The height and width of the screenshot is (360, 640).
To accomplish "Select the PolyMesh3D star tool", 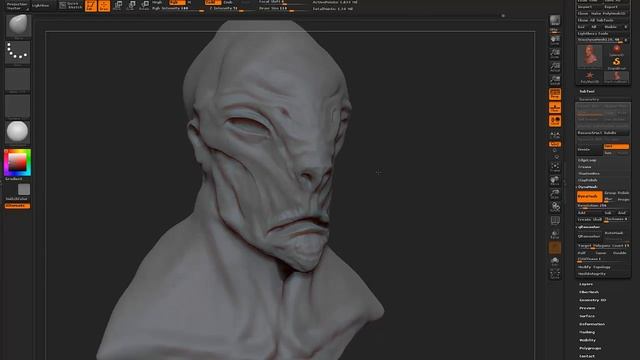I will coord(589,77).
